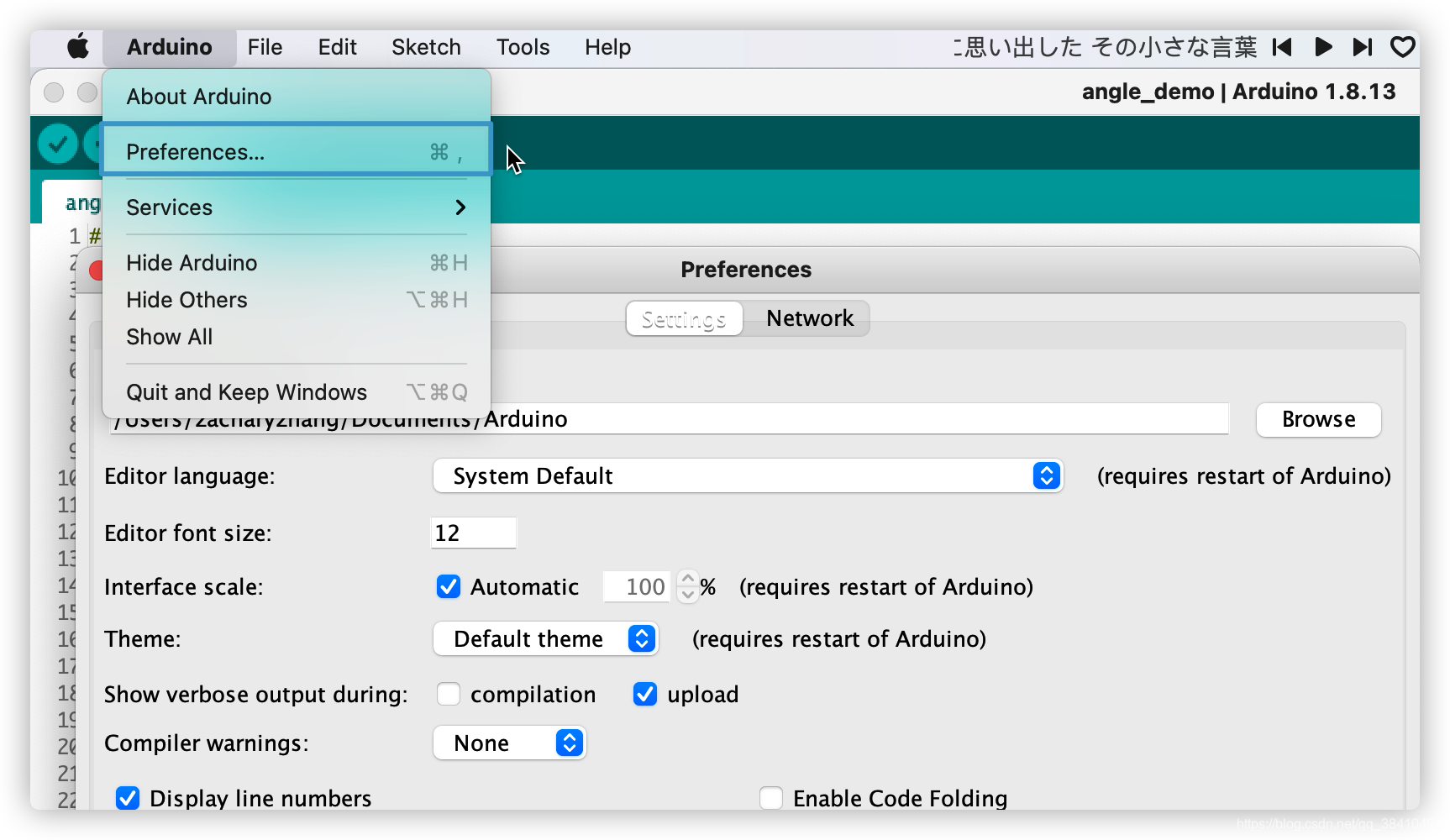Click the interface scale 100 value field

pos(638,586)
